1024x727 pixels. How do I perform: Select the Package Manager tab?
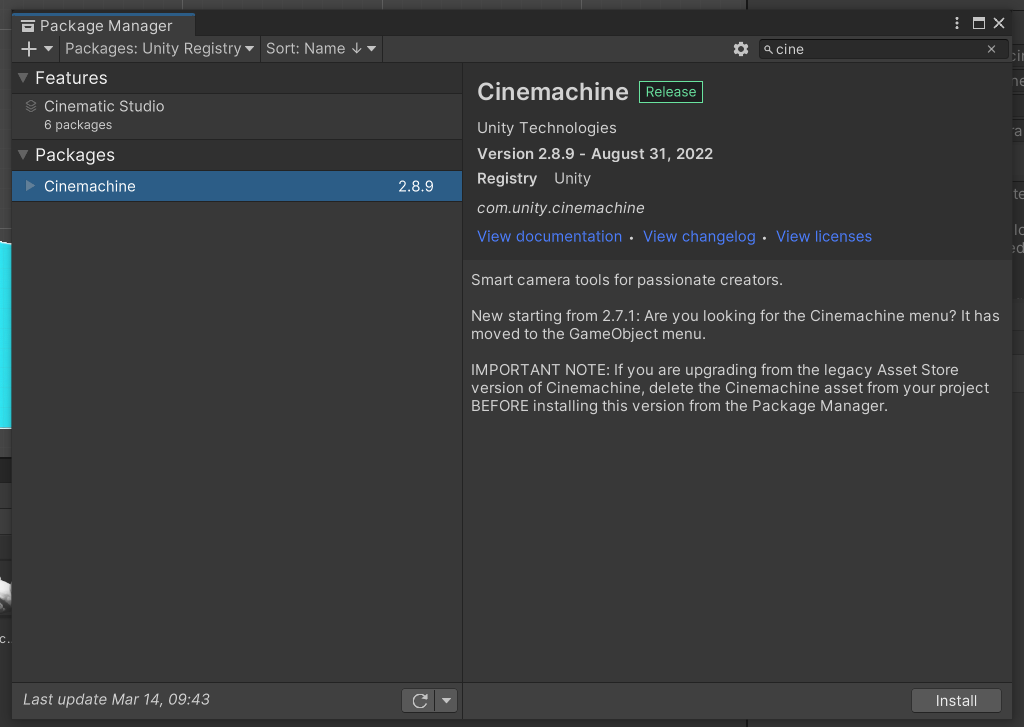point(103,25)
